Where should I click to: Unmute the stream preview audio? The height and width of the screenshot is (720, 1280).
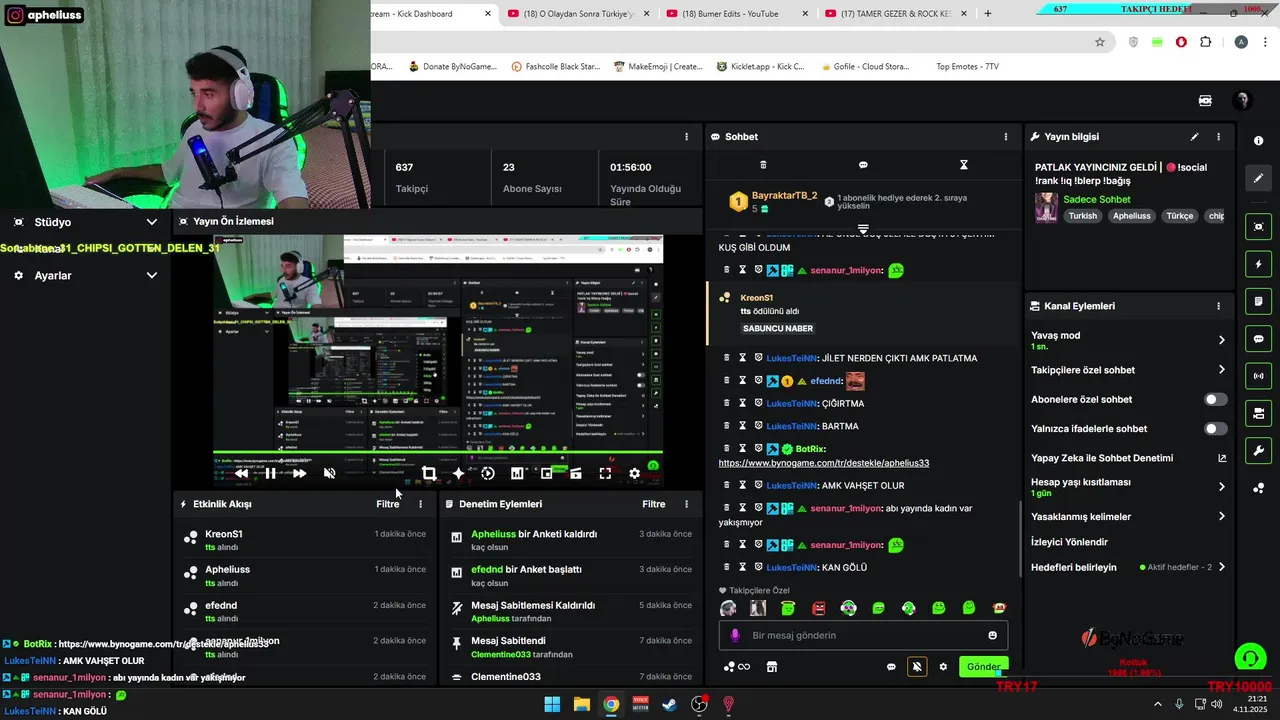click(329, 473)
